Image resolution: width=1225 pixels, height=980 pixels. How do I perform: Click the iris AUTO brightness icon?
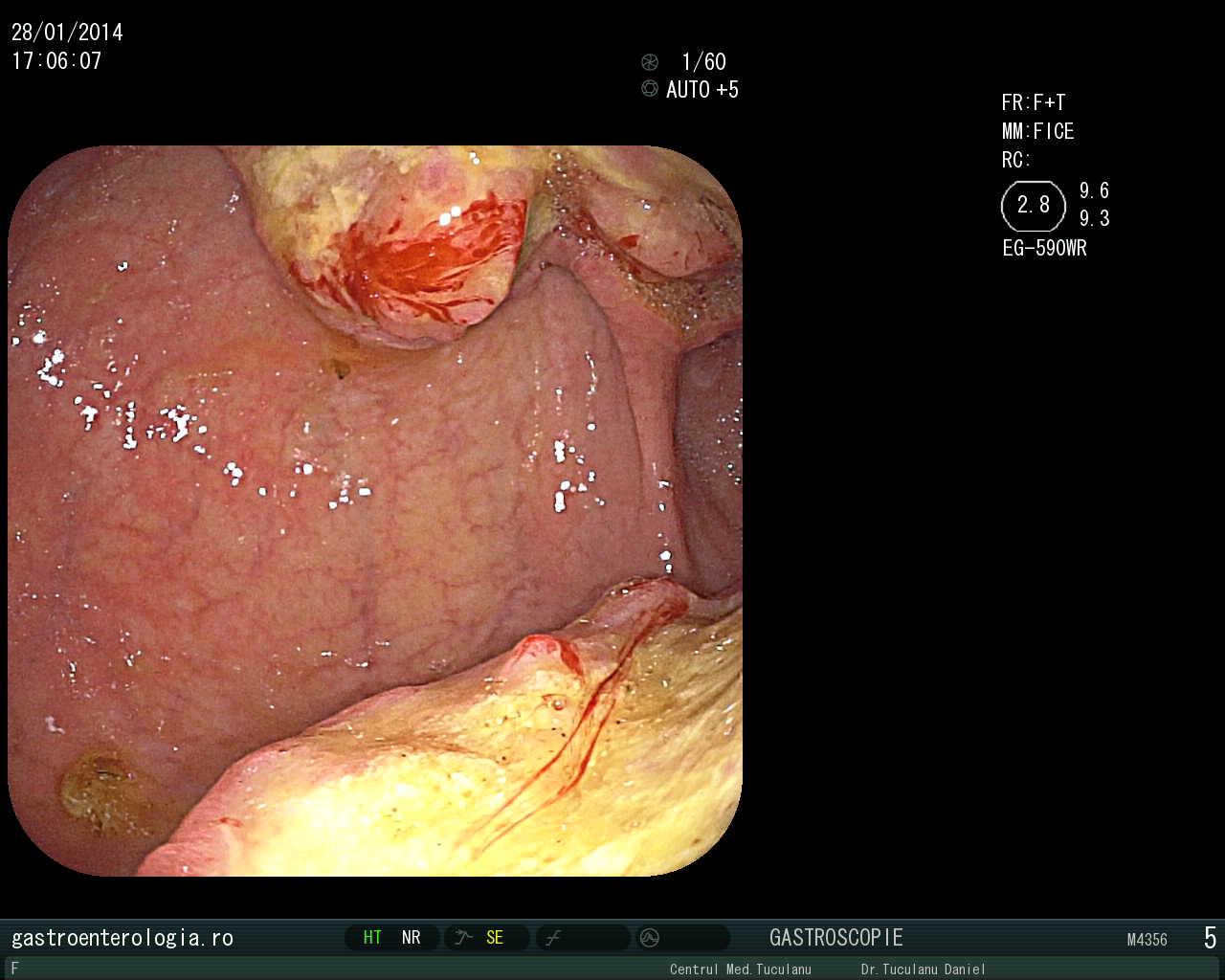coord(650,88)
